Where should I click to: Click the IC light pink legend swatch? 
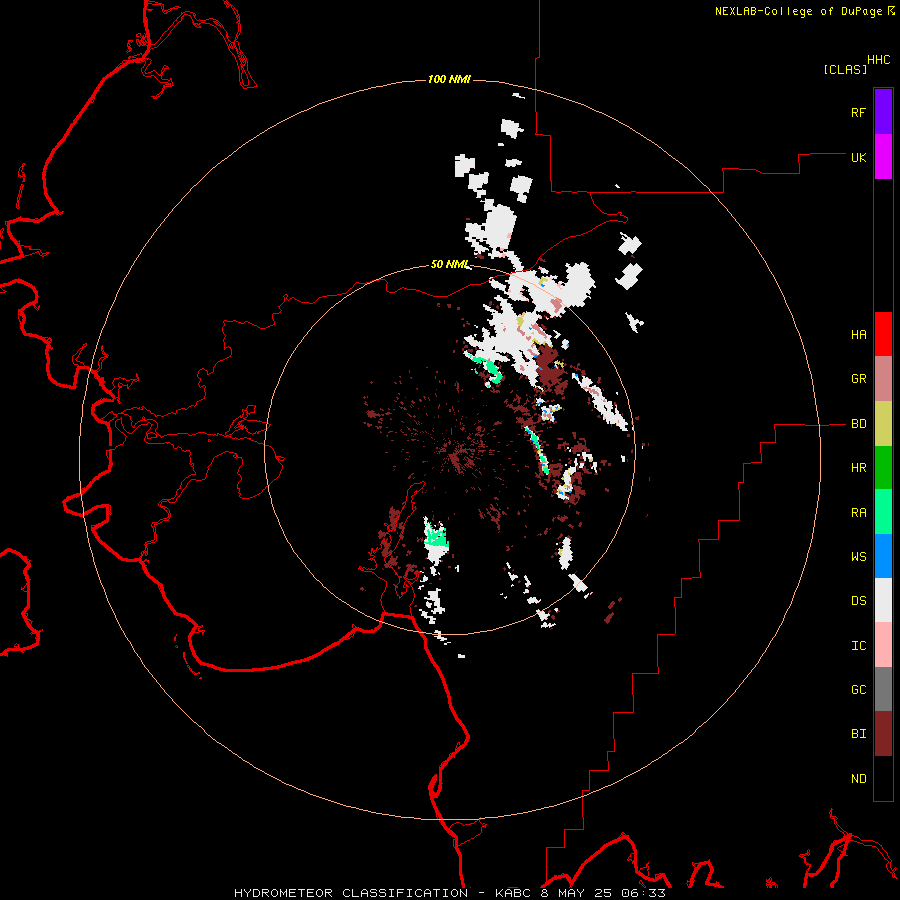(x=883, y=645)
